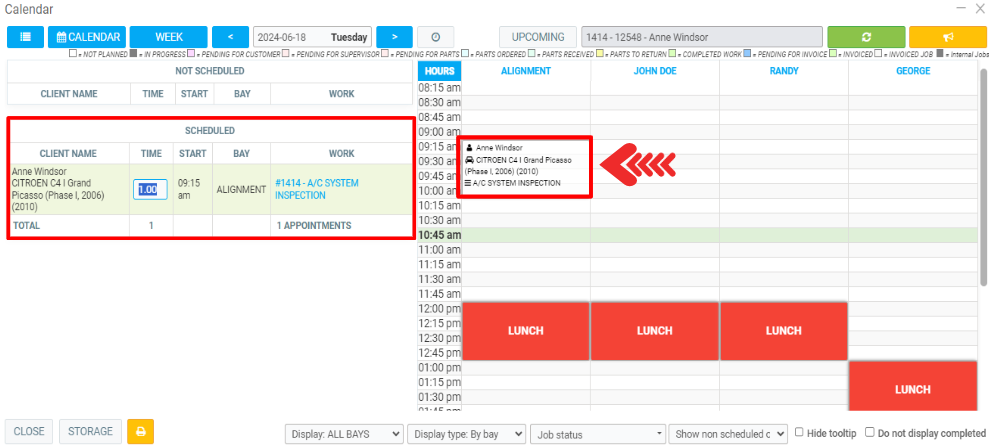The height and width of the screenshot is (446, 989).
Task: Open job link #1414 A/C System Inspection
Action: [x=317, y=189]
